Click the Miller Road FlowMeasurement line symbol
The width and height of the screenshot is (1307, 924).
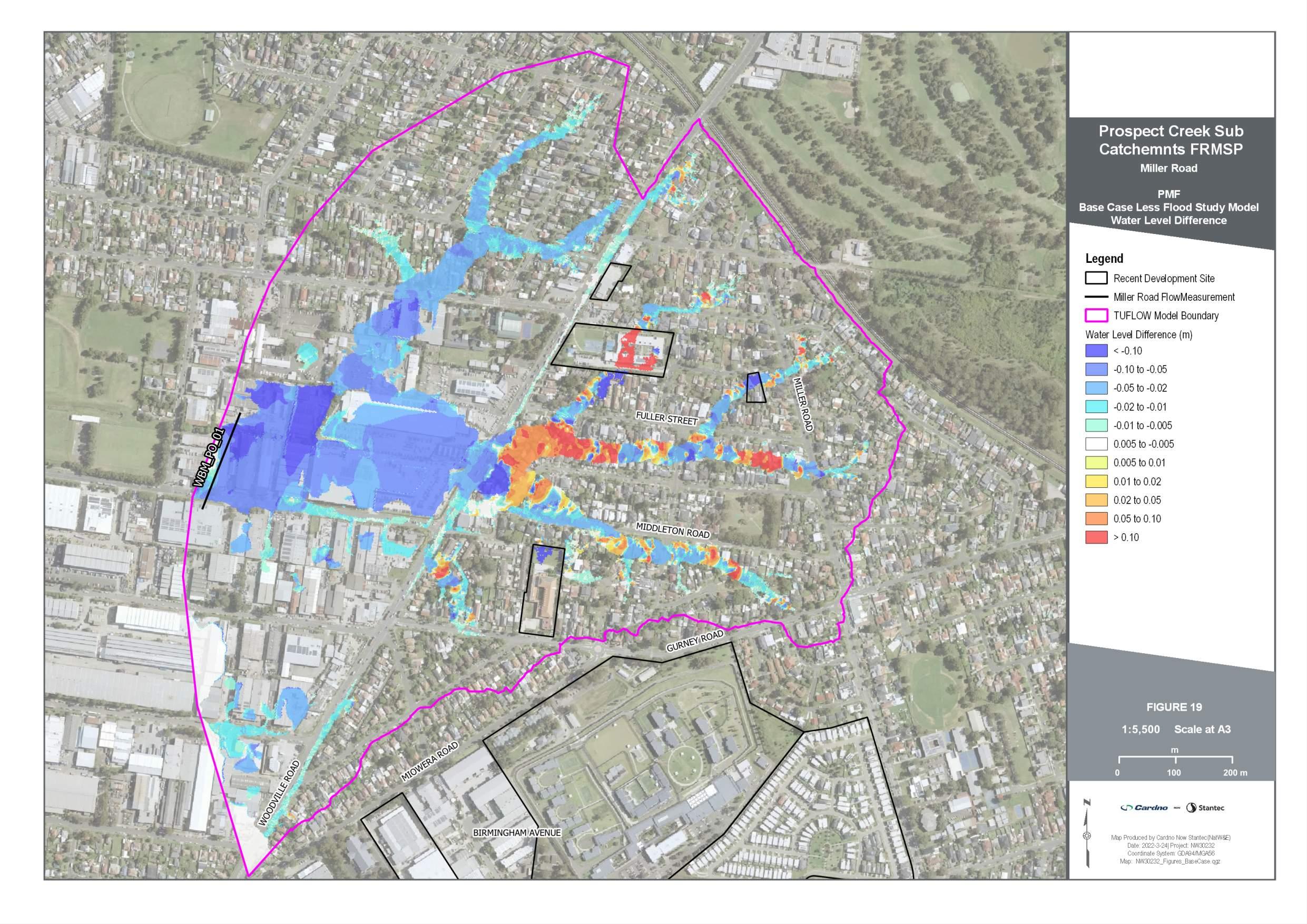tap(1096, 297)
